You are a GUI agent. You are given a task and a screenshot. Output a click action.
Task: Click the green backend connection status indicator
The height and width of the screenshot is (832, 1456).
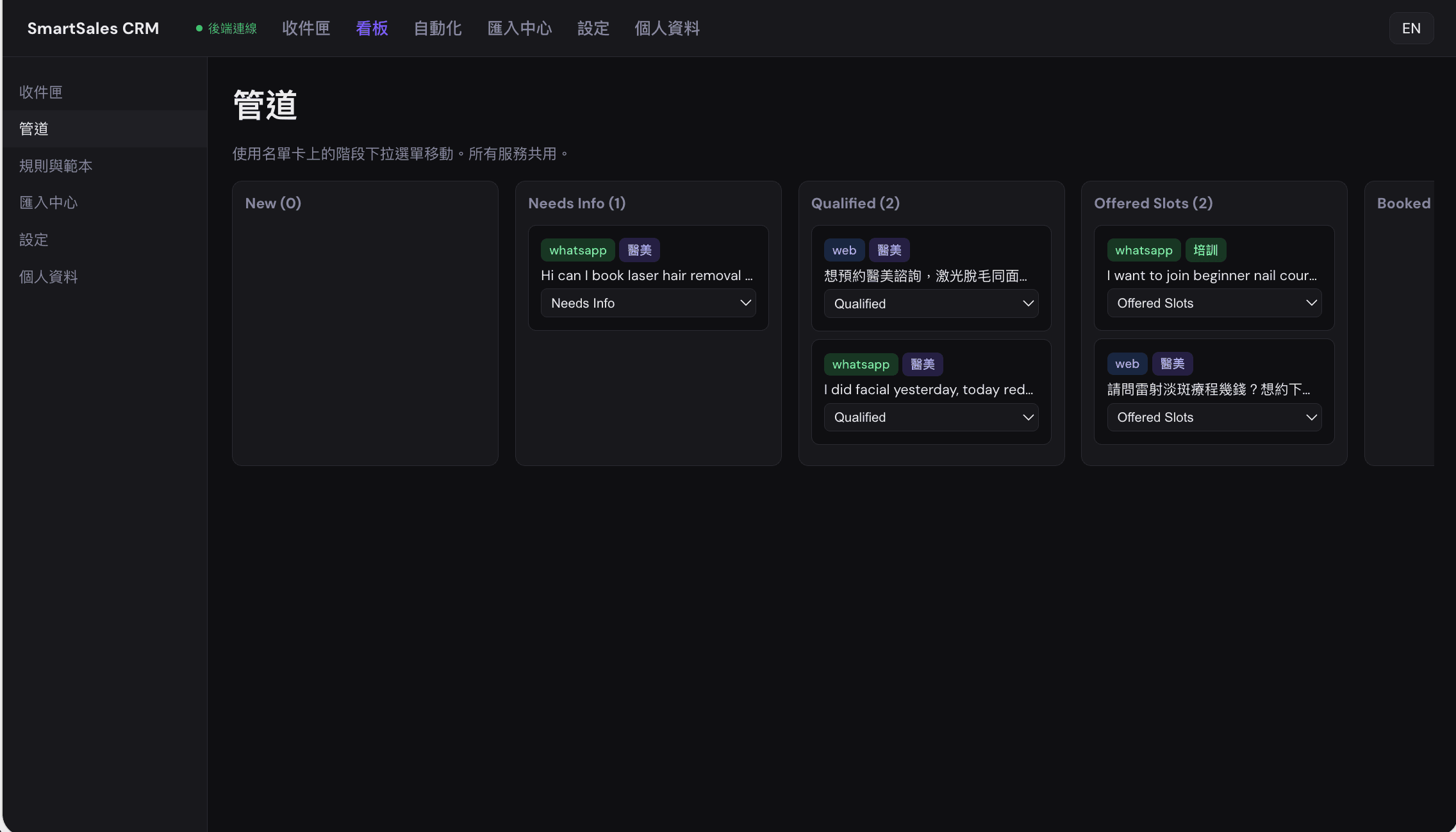[226, 28]
